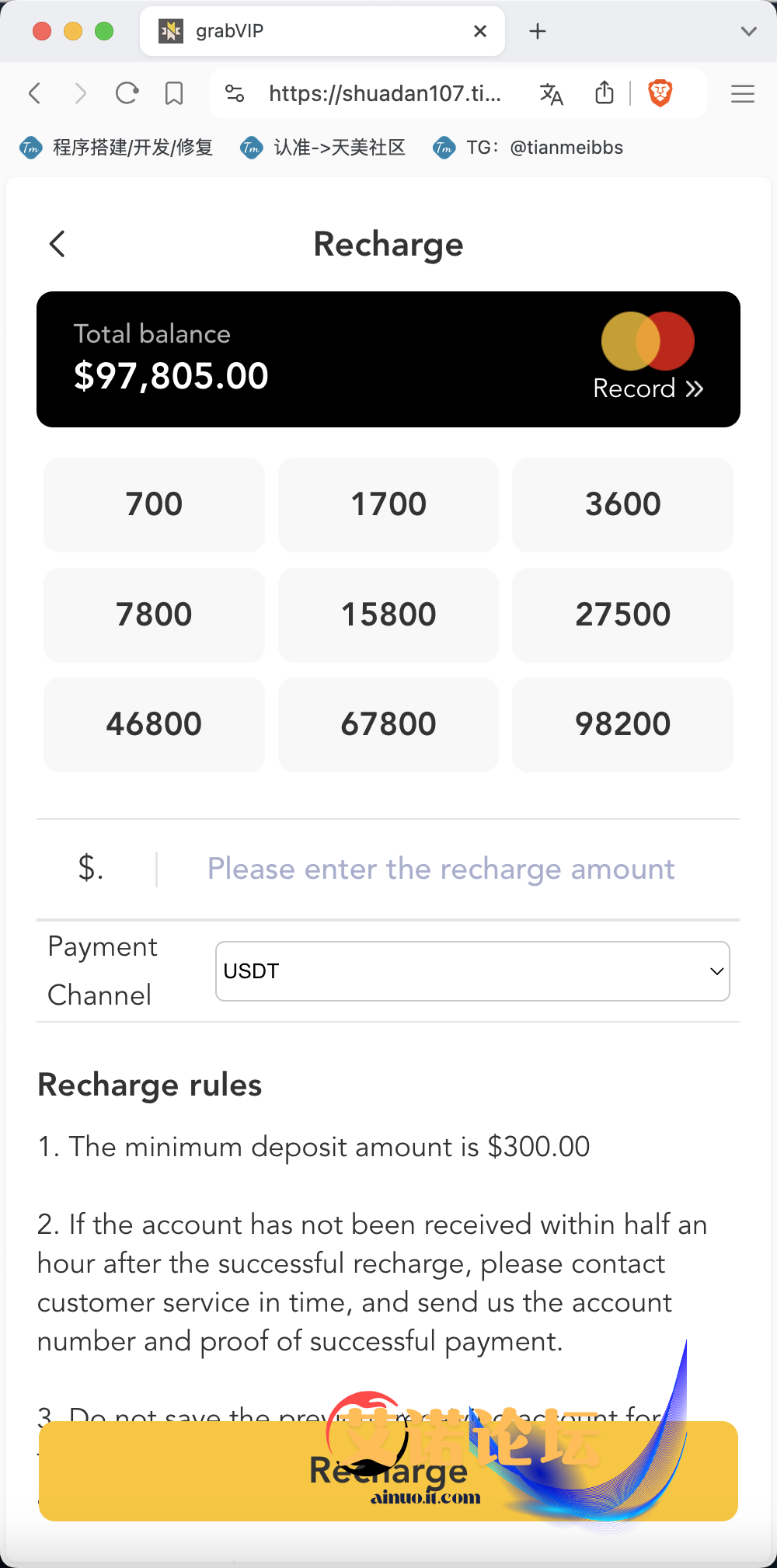Open site settings icon in address bar
The width and height of the screenshot is (777, 1568).
235,94
